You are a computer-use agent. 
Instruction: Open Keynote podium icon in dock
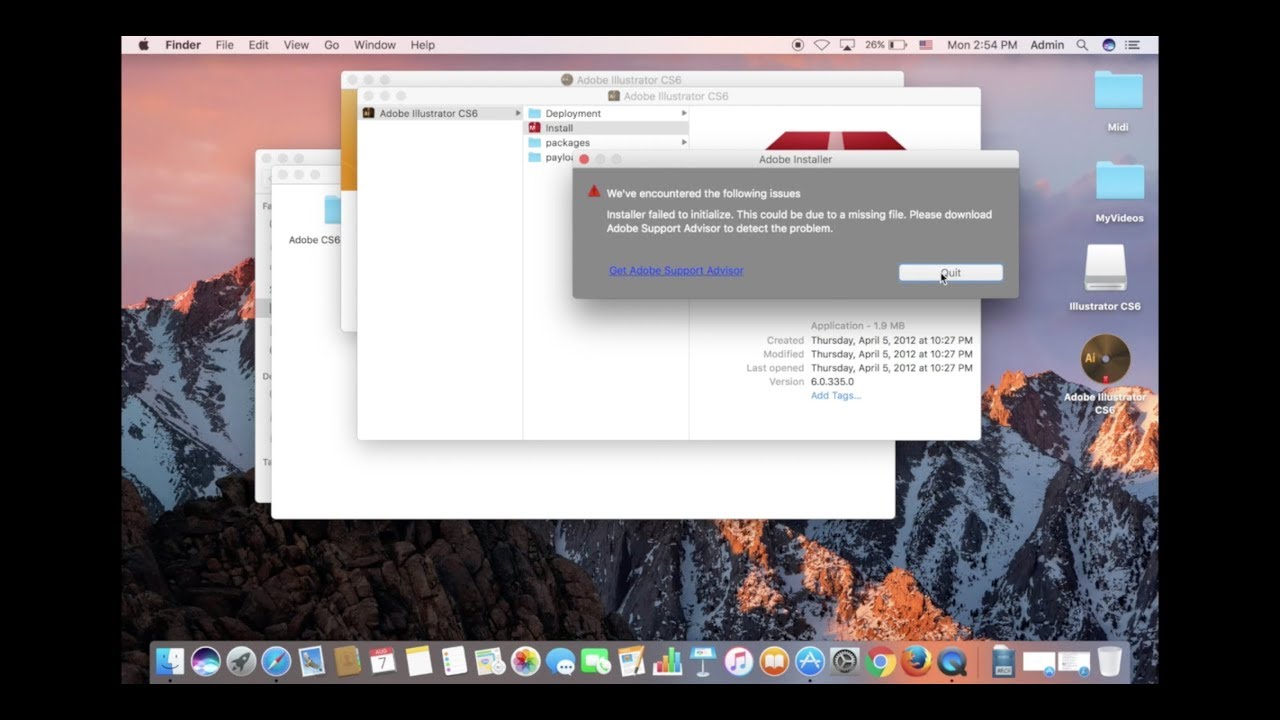click(x=703, y=661)
